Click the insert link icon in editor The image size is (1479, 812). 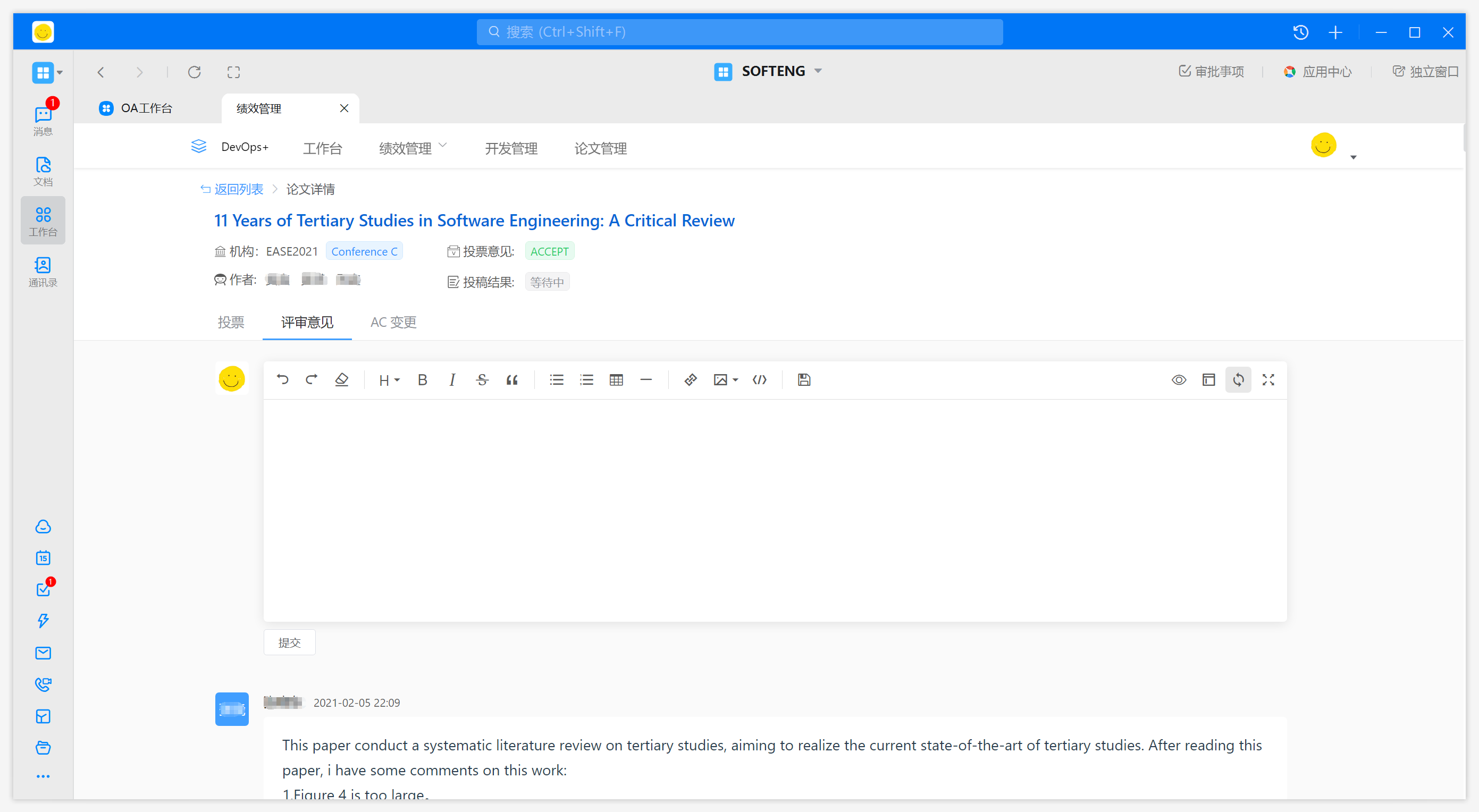[690, 379]
